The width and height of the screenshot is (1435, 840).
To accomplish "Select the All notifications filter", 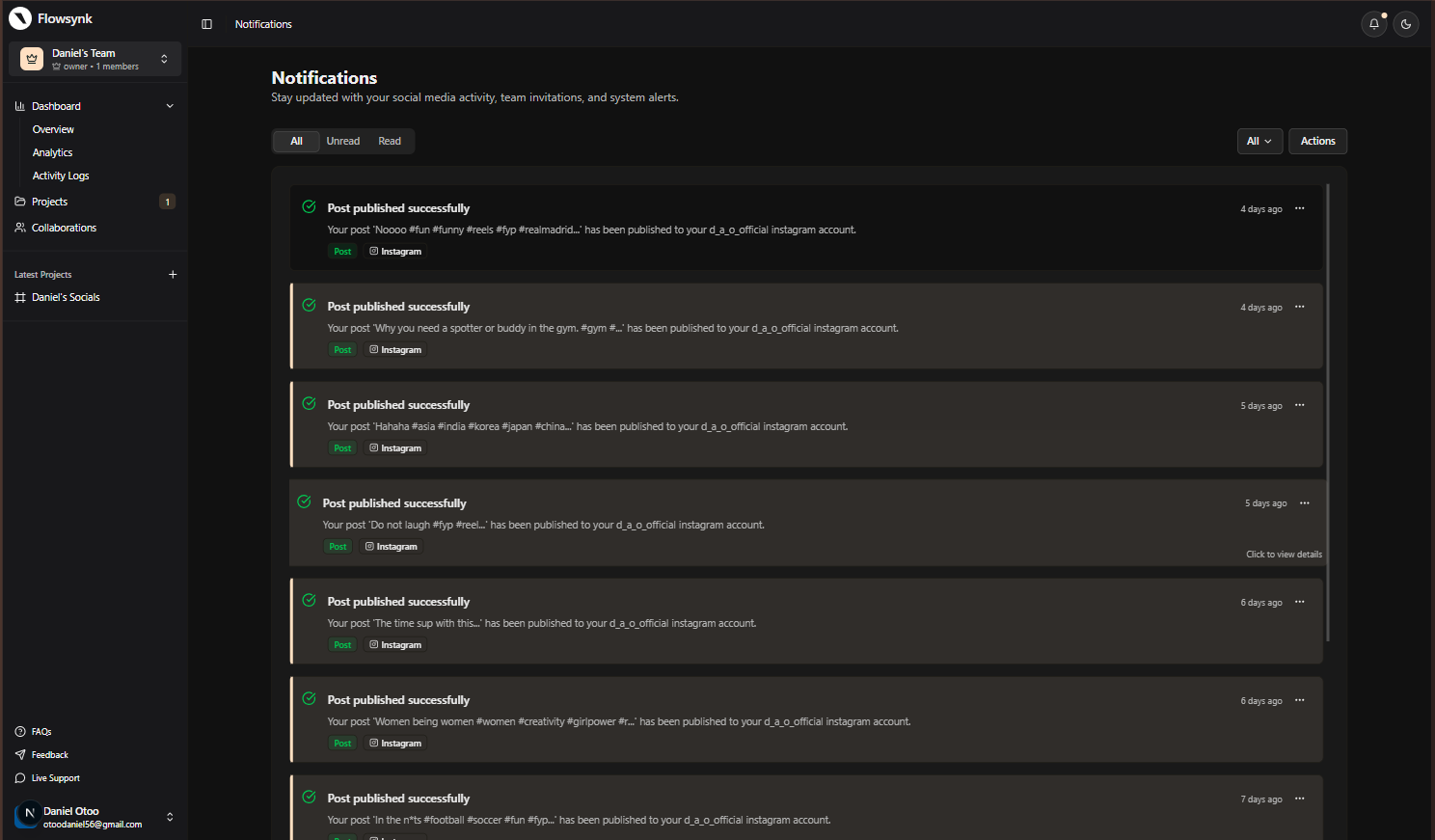I will coord(296,141).
